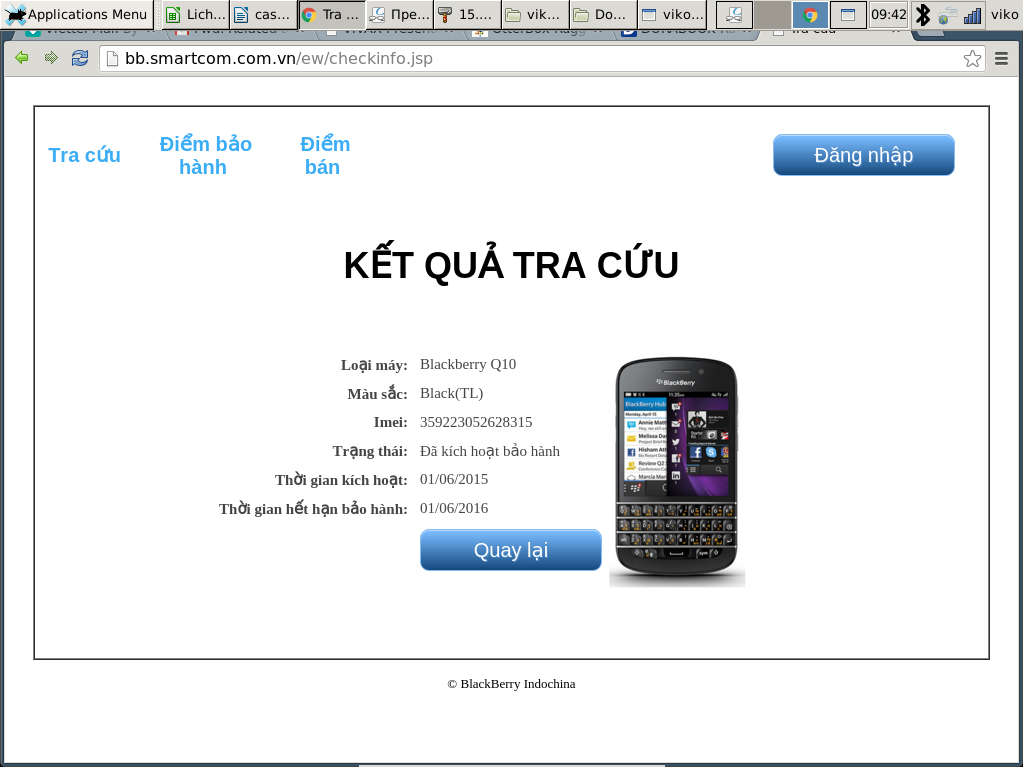Switch to the 15... taskbar window
This screenshot has width=1023, height=767.
[466, 15]
